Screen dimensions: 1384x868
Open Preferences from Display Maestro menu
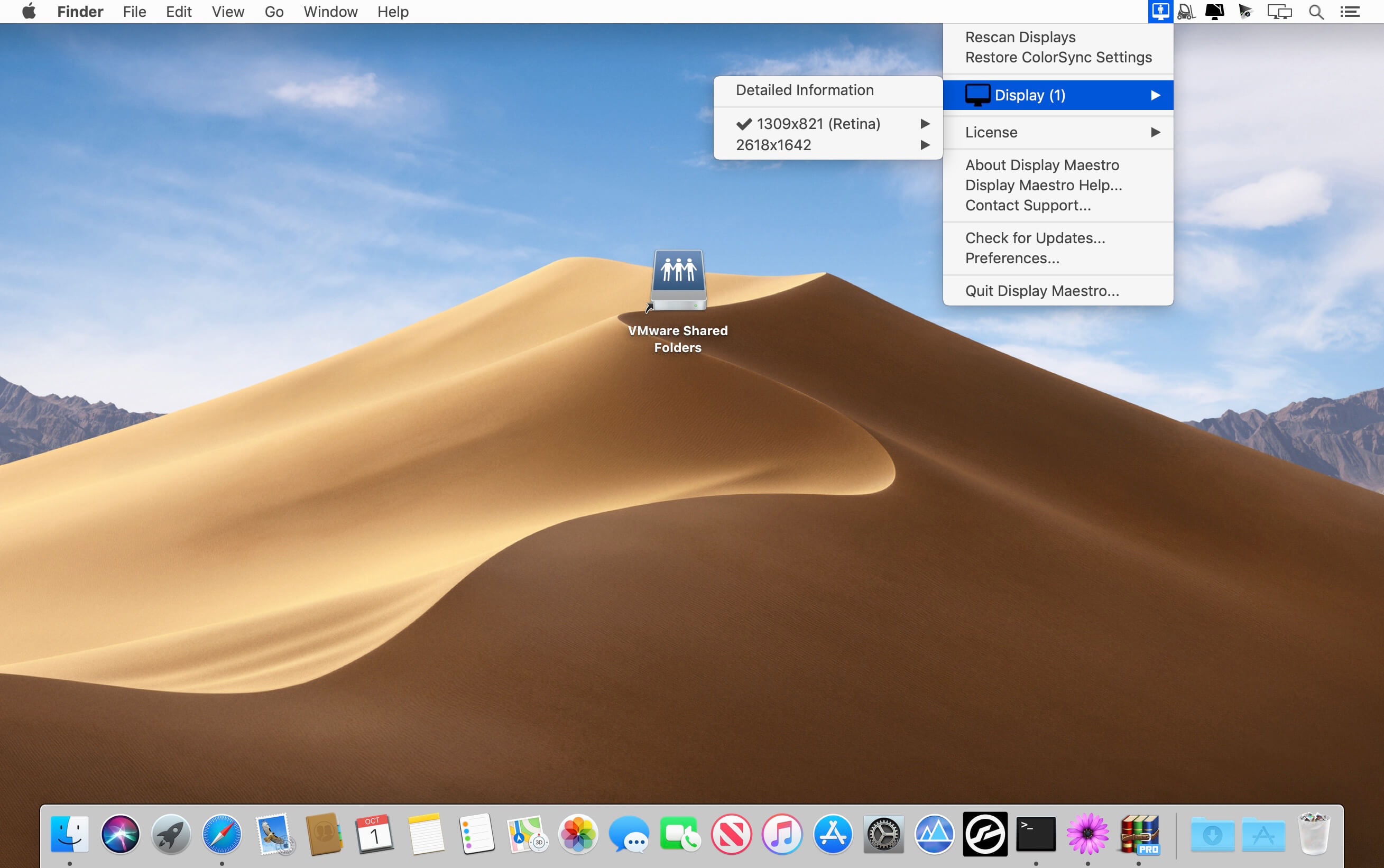(x=1012, y=258)
